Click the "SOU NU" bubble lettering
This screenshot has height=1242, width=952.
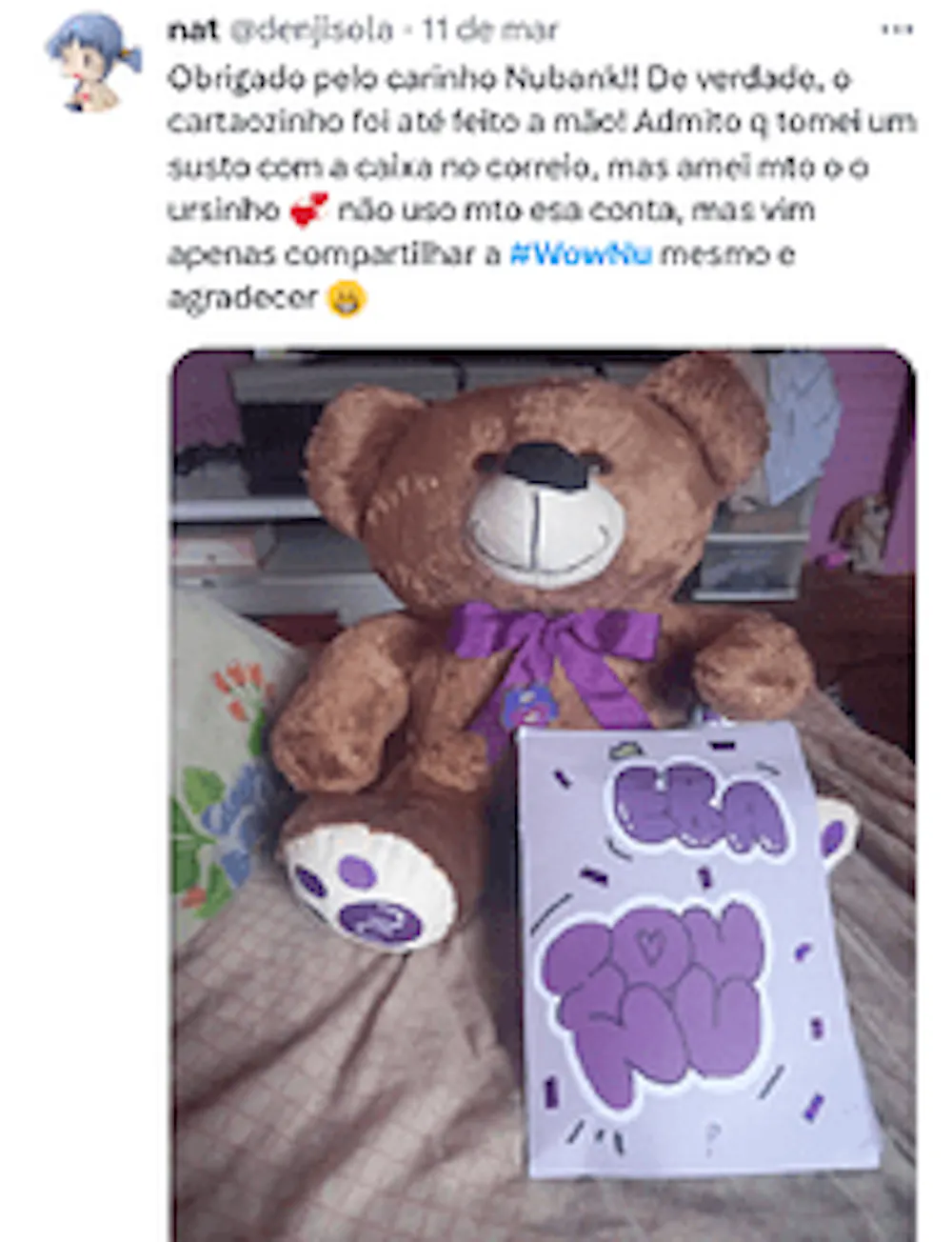655,1000
